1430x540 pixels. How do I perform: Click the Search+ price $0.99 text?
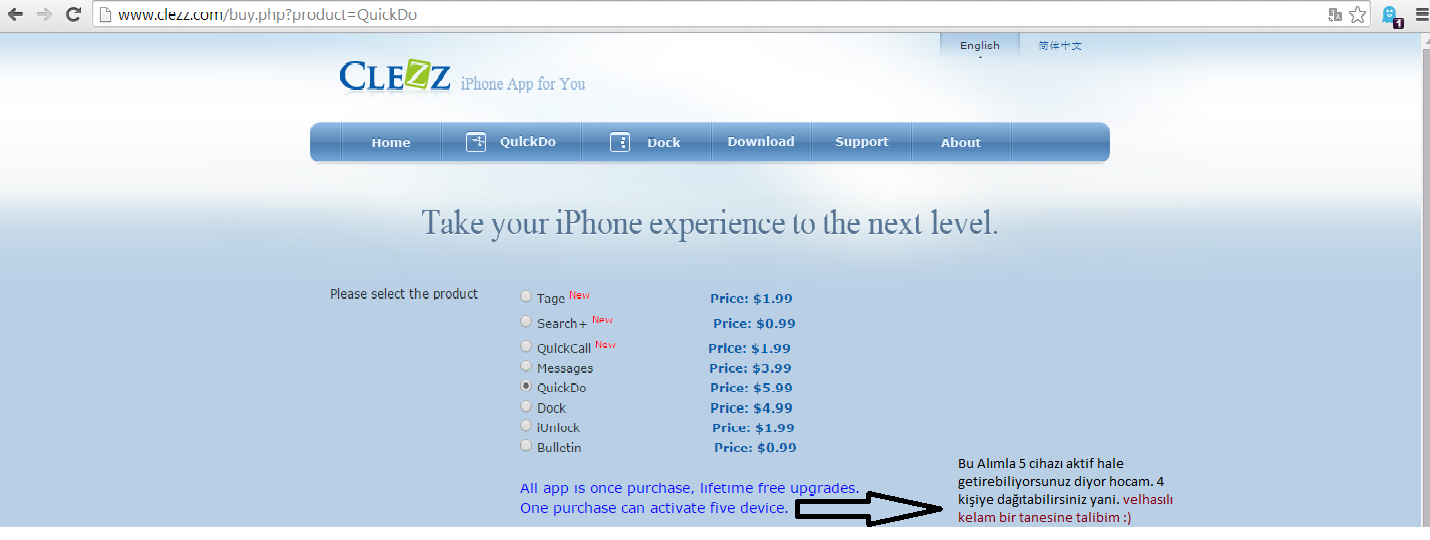coord(754,323)
